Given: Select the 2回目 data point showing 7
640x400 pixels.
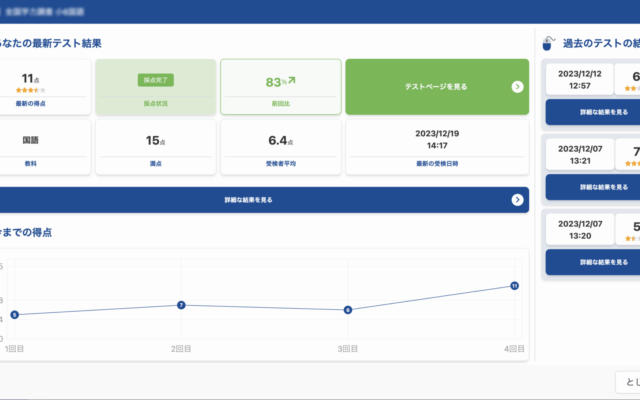Looking at the screenshot, I should click(x=181, y=305).
